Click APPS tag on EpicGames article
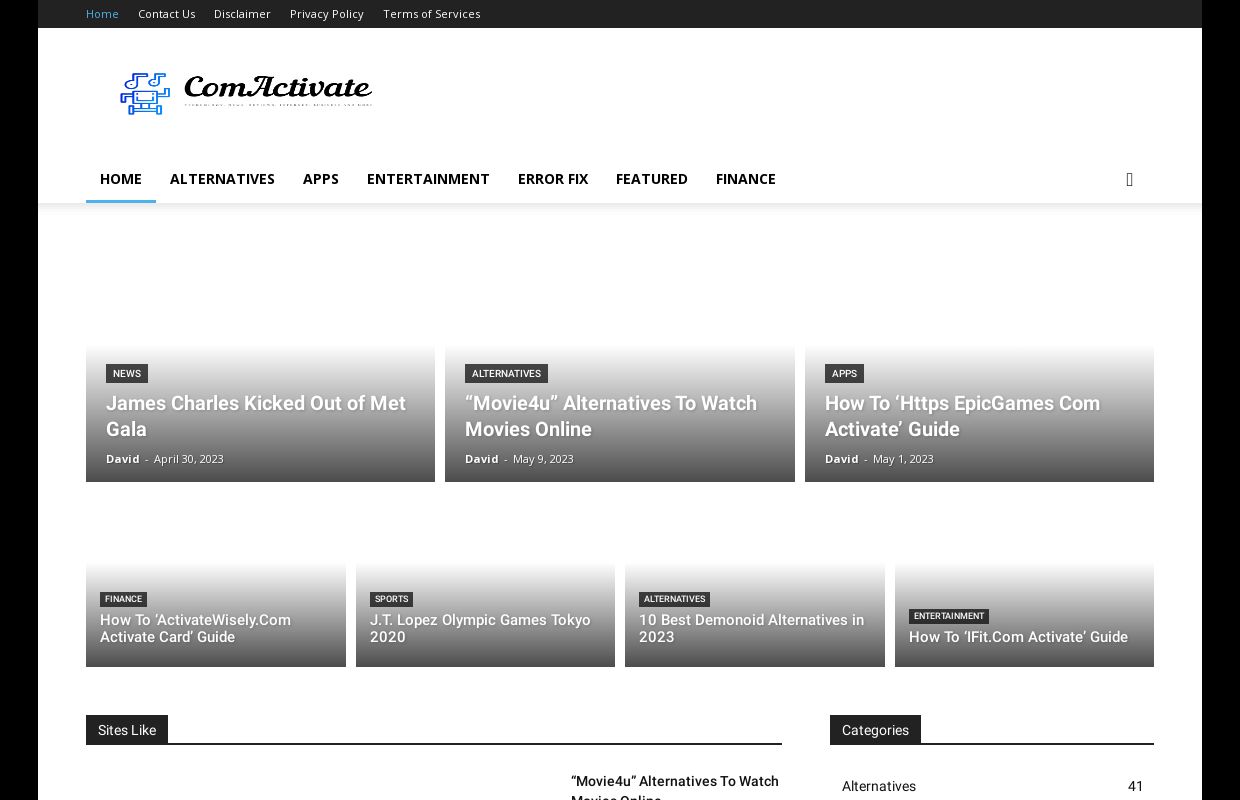 [x=844, y=374]
